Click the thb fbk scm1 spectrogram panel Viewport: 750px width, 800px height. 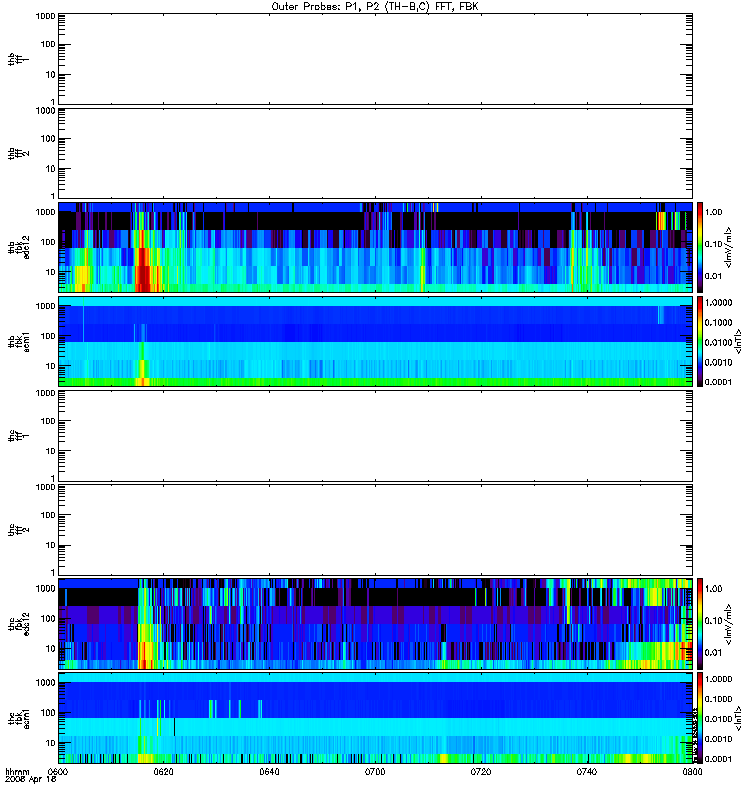pos(376,341)
